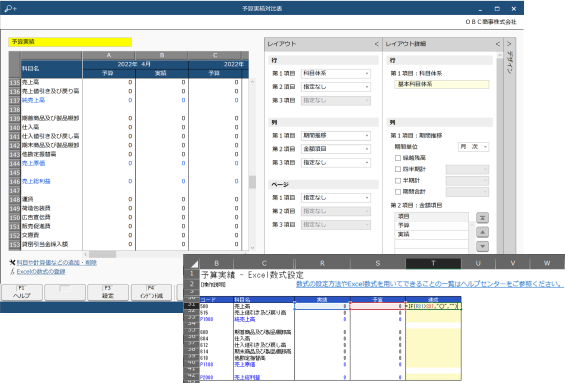Click the 純売上高 row label in the grid
565x383 pixels.
click(34, 101)
